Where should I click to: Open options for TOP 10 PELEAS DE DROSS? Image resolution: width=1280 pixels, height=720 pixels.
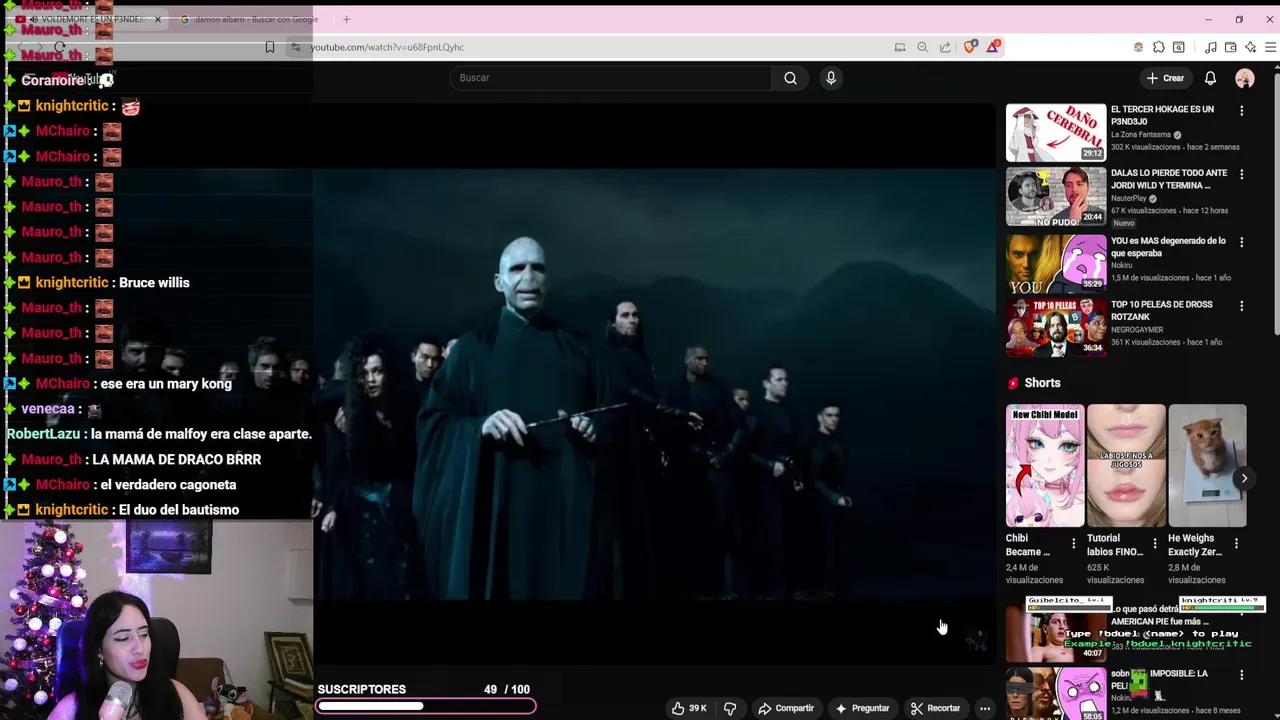click(1241, 306)
